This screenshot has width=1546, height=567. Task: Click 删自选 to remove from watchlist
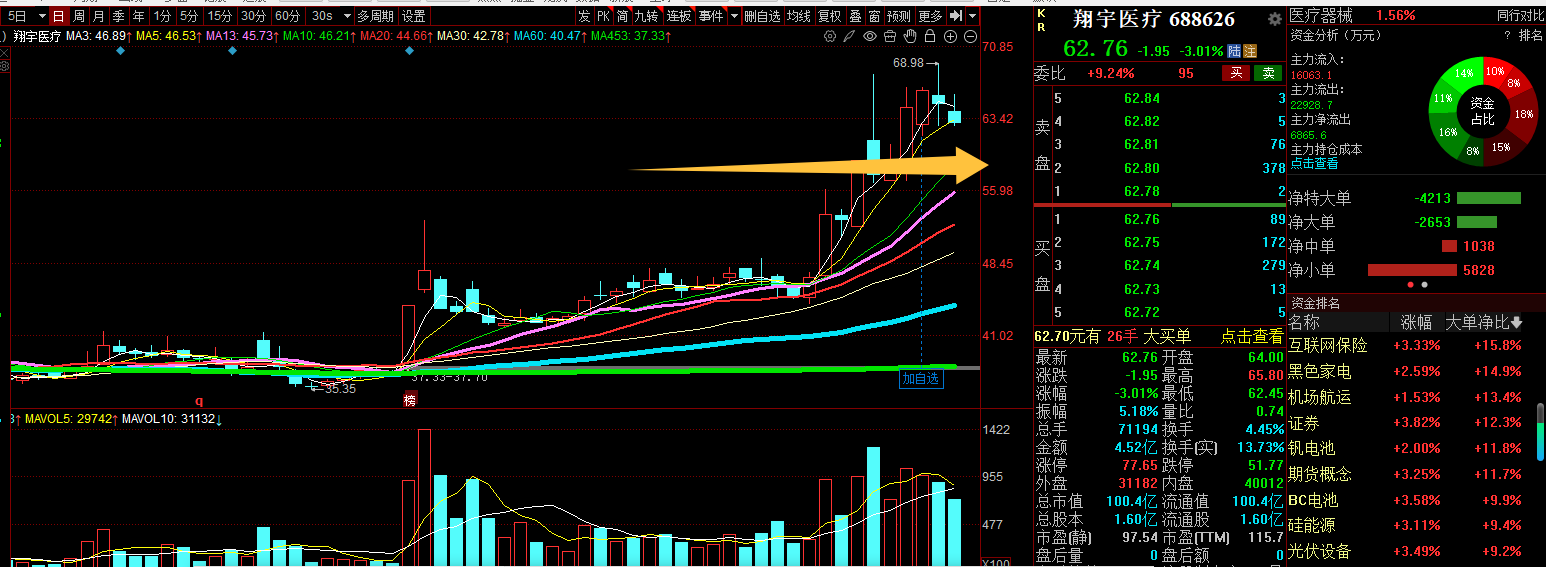coord(763,16)
